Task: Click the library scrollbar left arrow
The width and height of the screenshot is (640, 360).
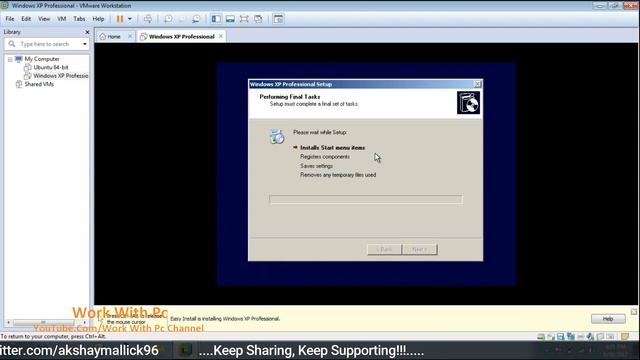Action: pos(8,322)
